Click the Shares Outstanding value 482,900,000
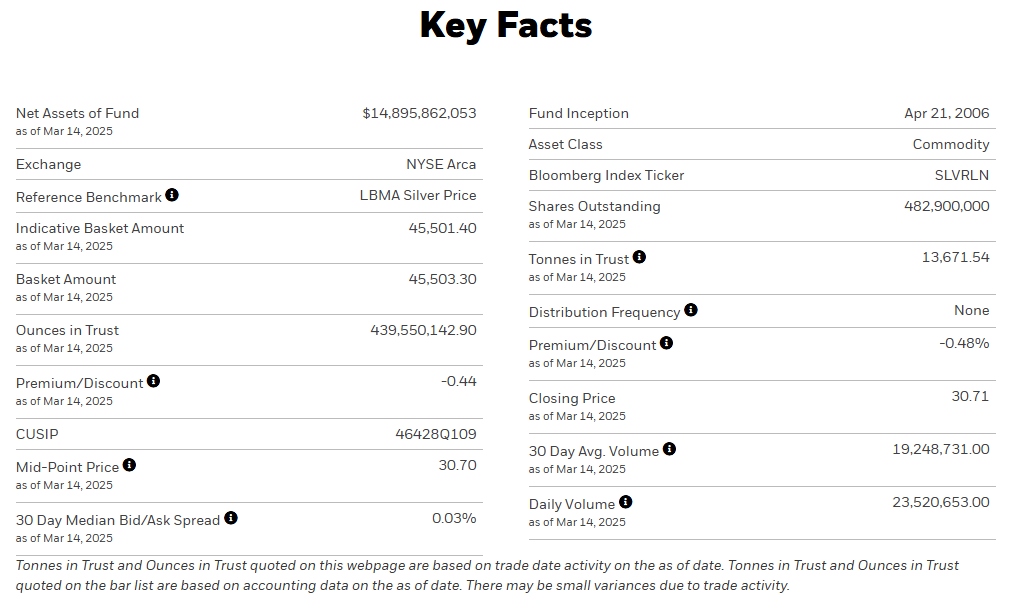1014x609 pixels. pos(946,206)
